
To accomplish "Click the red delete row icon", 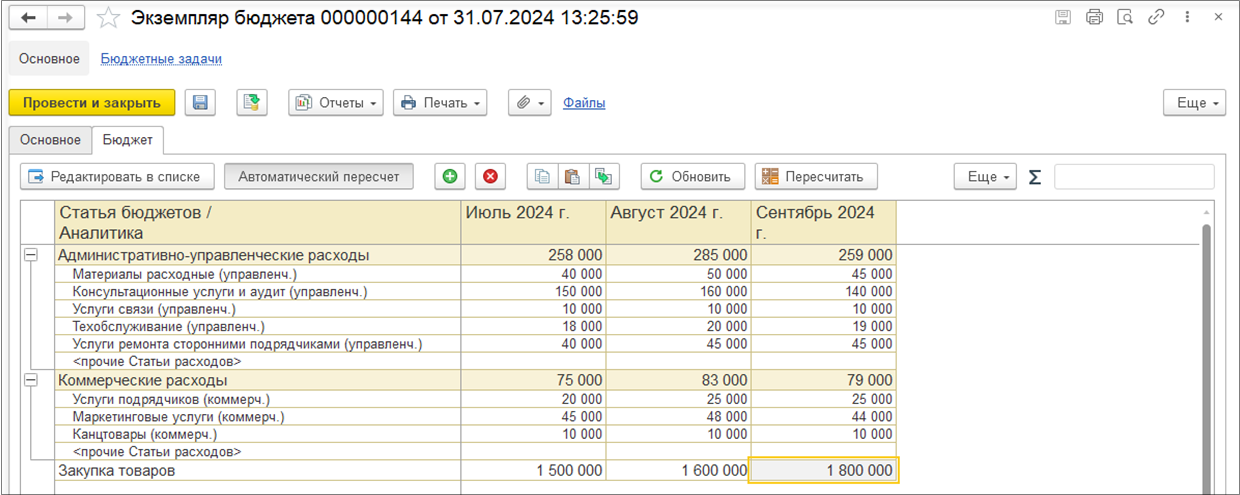I will (490, 177).
